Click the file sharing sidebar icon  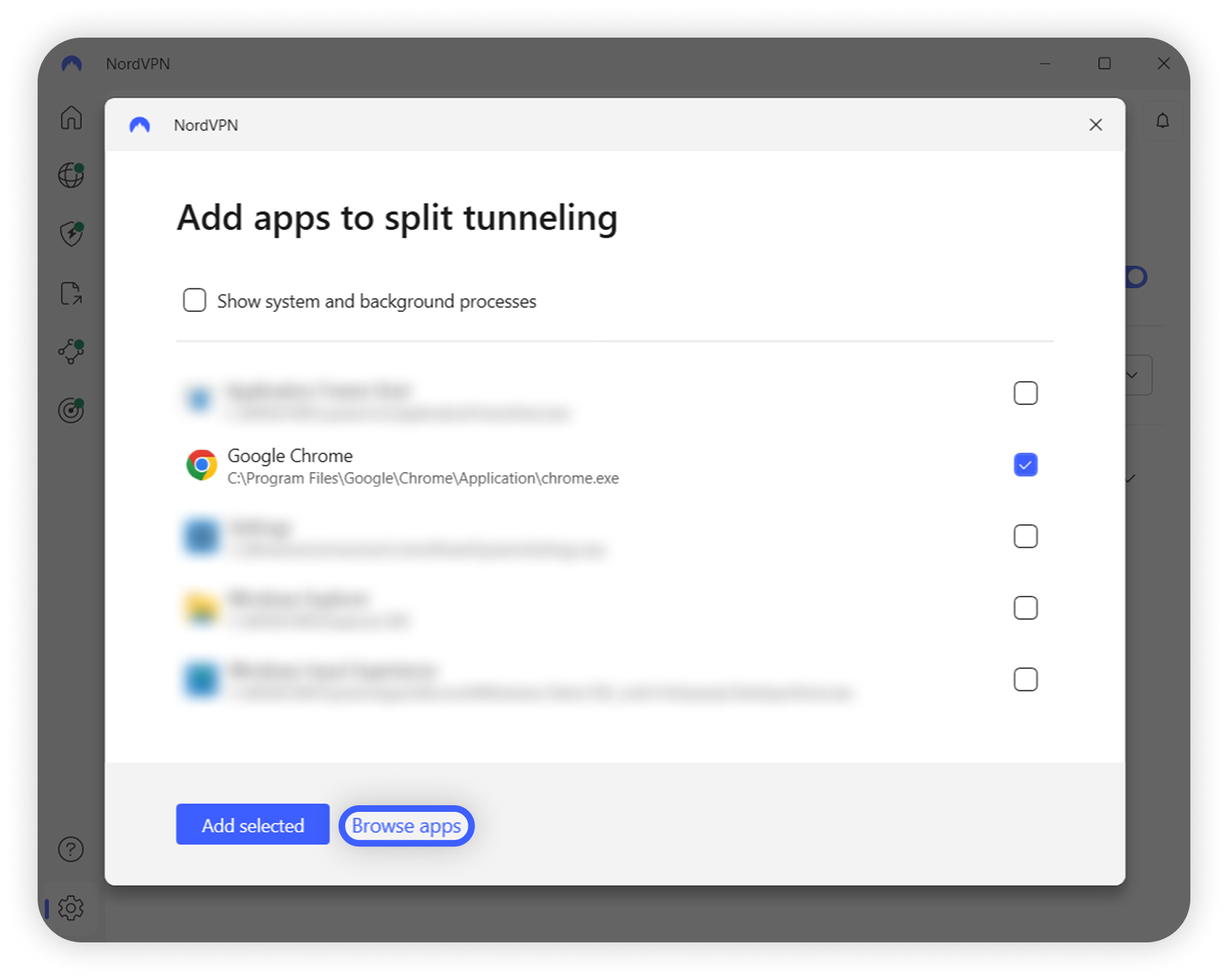(71, 293)
